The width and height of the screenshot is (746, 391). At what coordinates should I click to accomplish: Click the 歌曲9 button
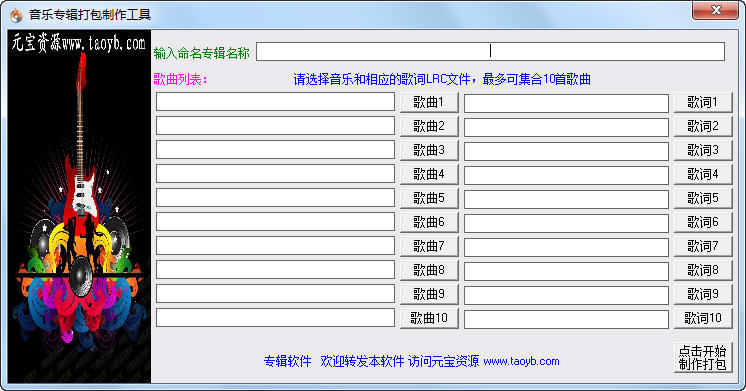[x=429, y=294]
